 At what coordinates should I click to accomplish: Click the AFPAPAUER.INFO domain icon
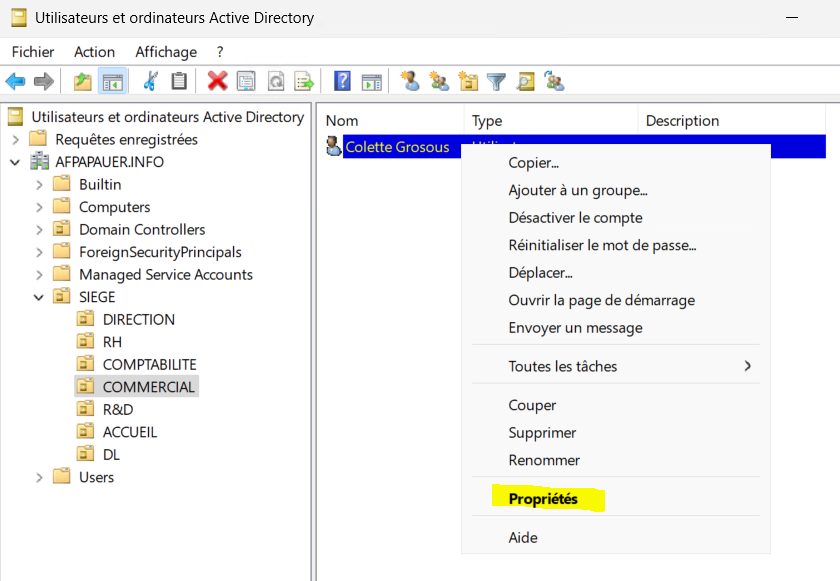click(40, 161)
